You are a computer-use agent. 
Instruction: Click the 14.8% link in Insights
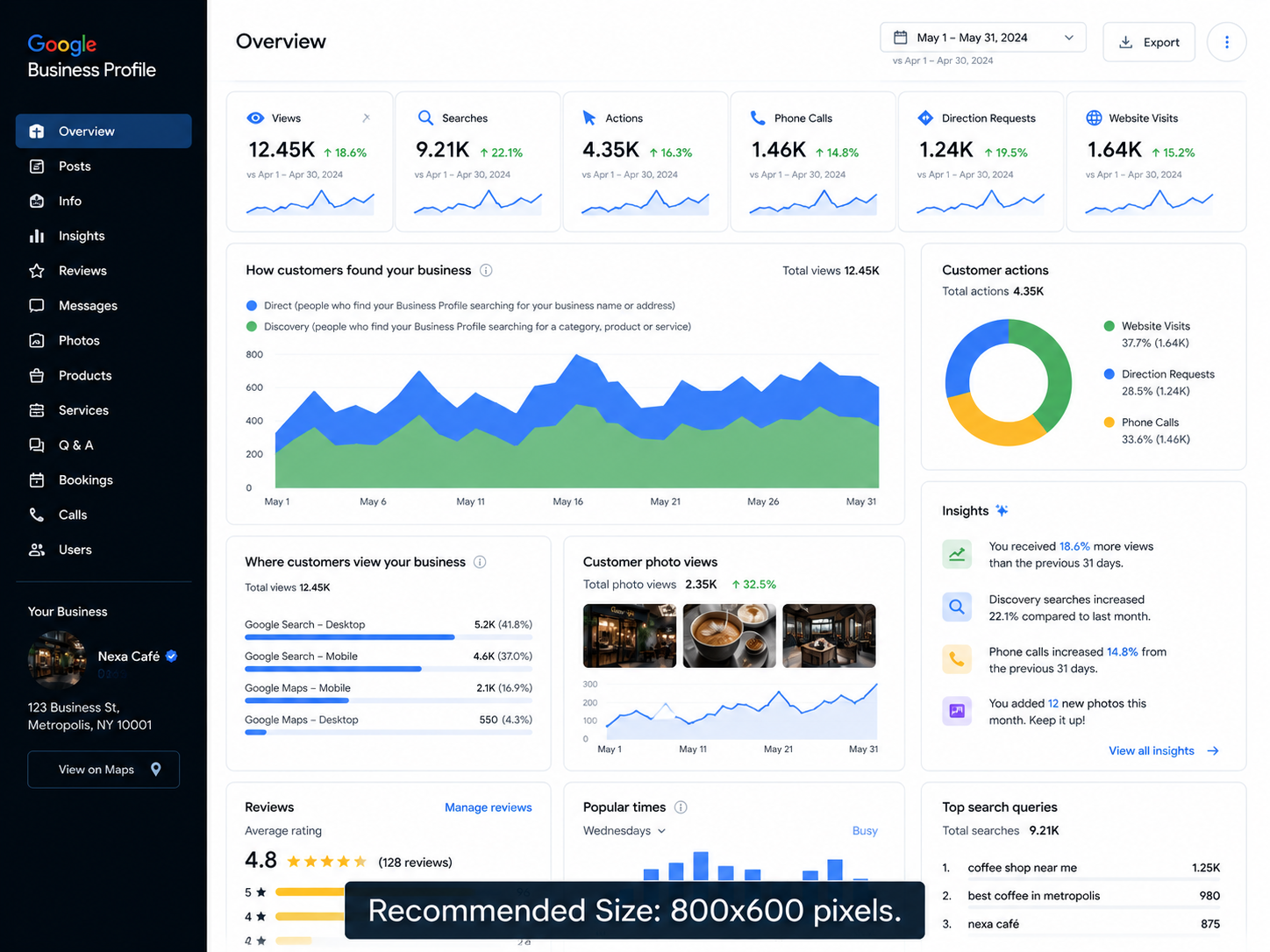tap(1122, 652)
